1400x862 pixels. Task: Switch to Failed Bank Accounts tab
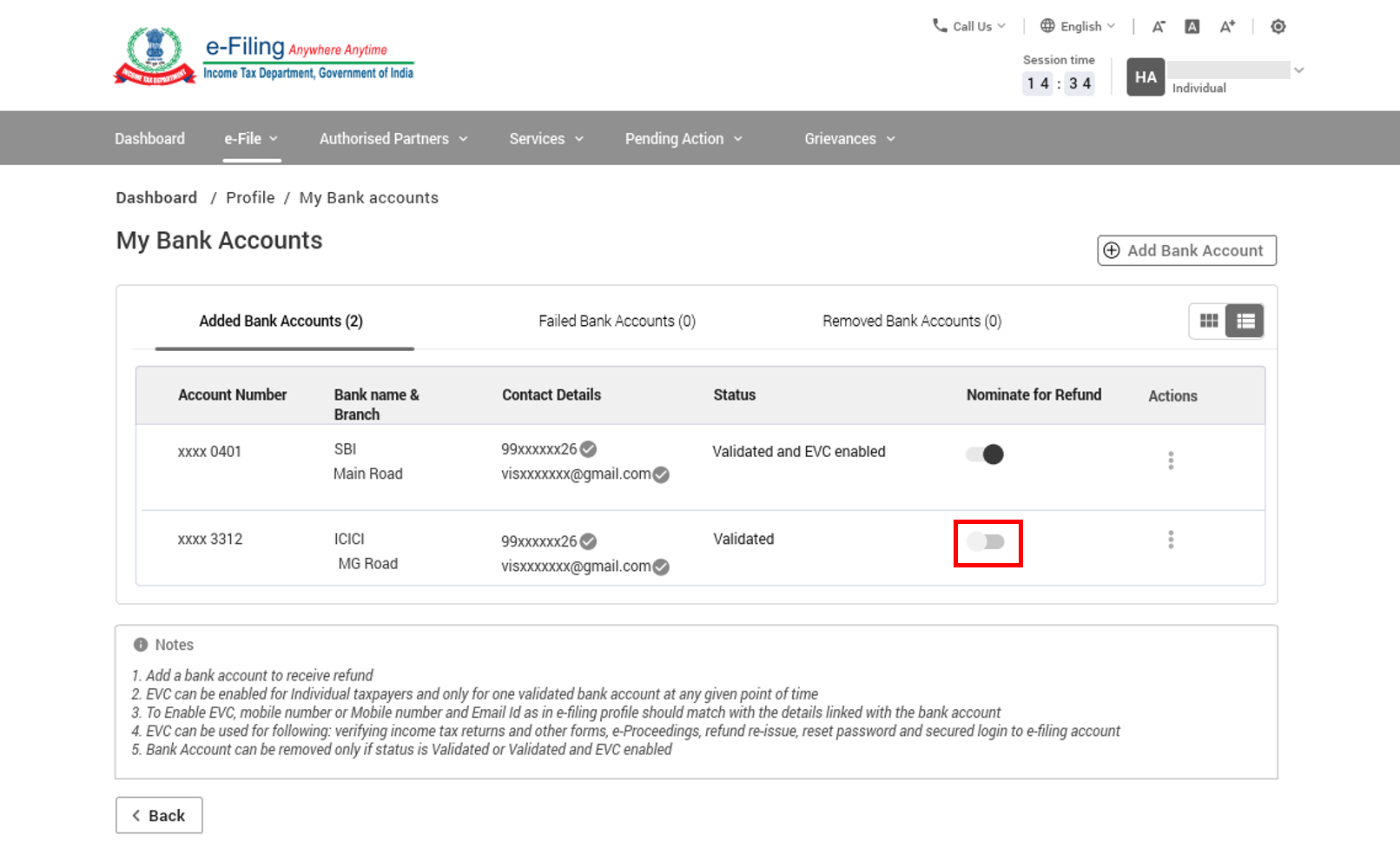tap(617, 321)
